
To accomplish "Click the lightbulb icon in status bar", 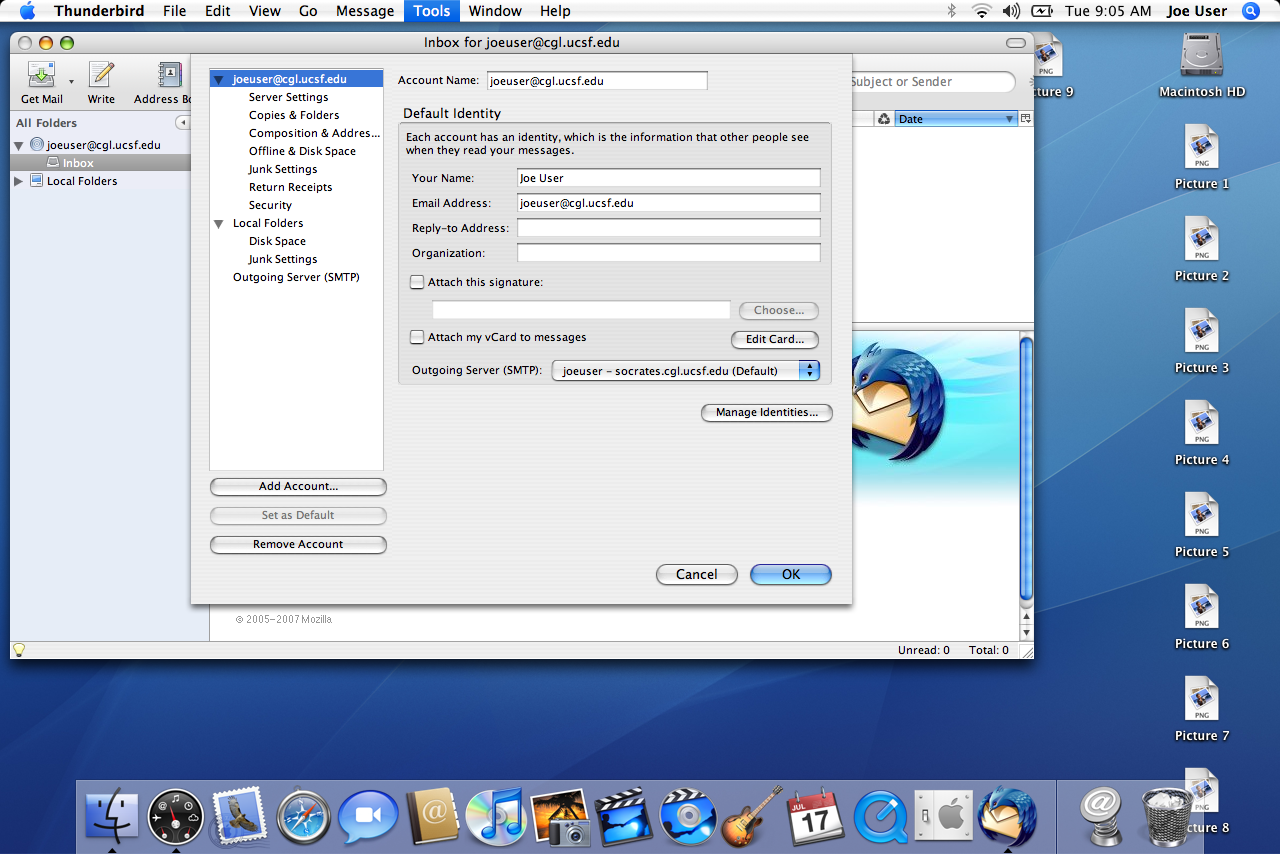I will click(18, 650).
